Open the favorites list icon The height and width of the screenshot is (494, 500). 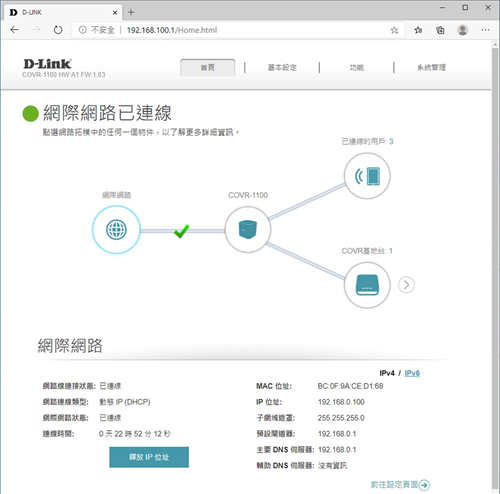[418, 30]
